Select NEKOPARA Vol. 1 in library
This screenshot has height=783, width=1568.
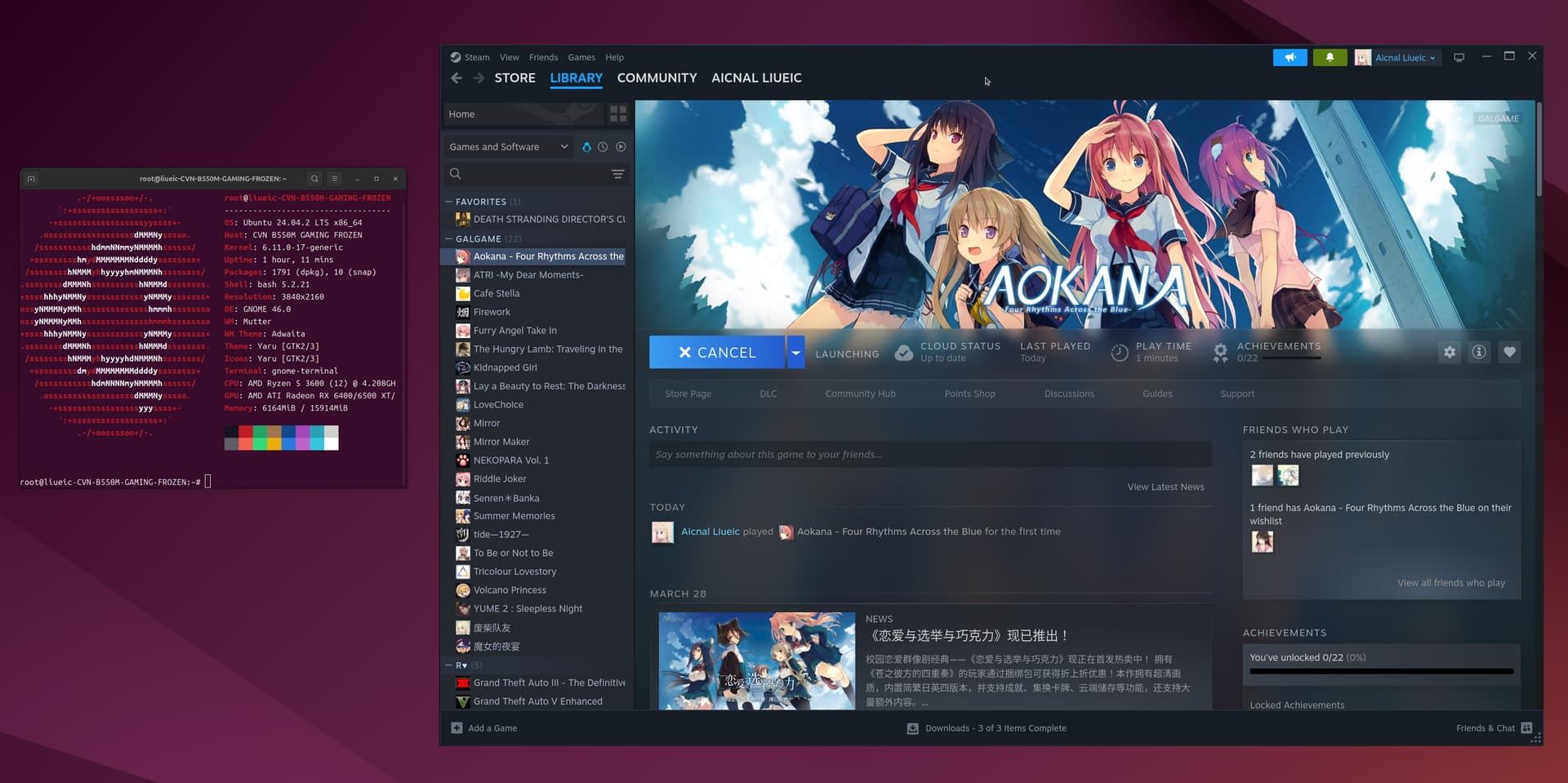511,460
